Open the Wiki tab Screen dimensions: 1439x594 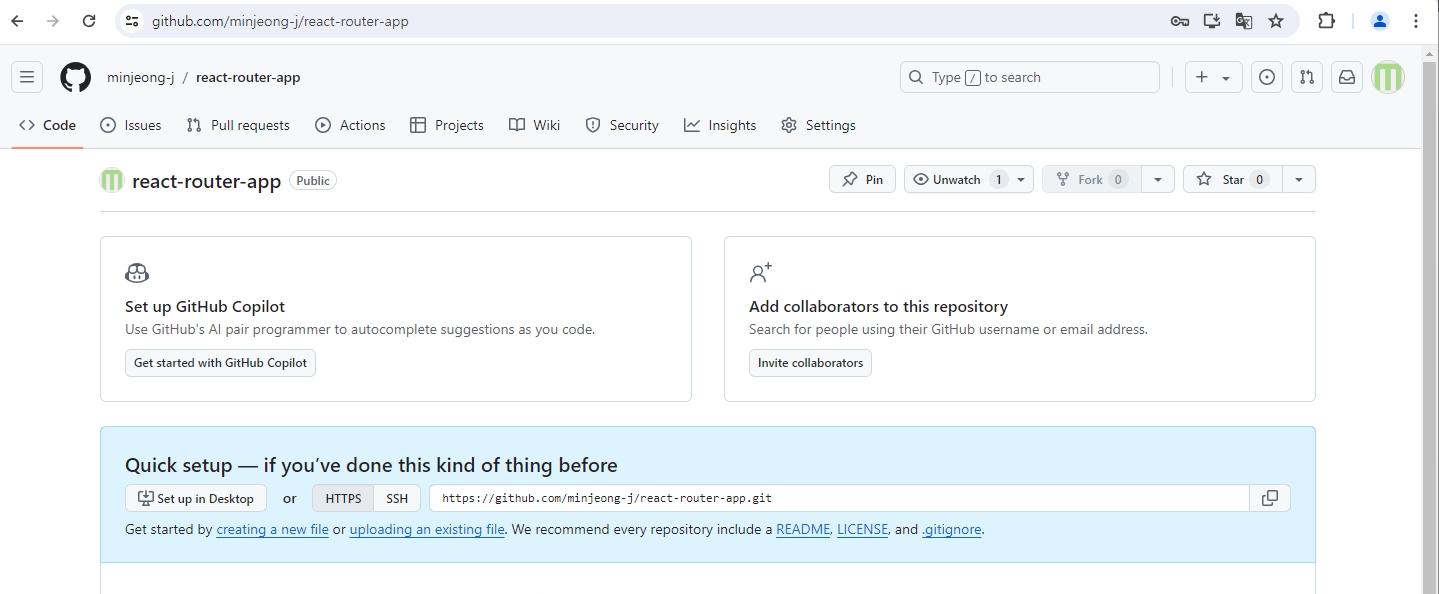tap(534, 125)
